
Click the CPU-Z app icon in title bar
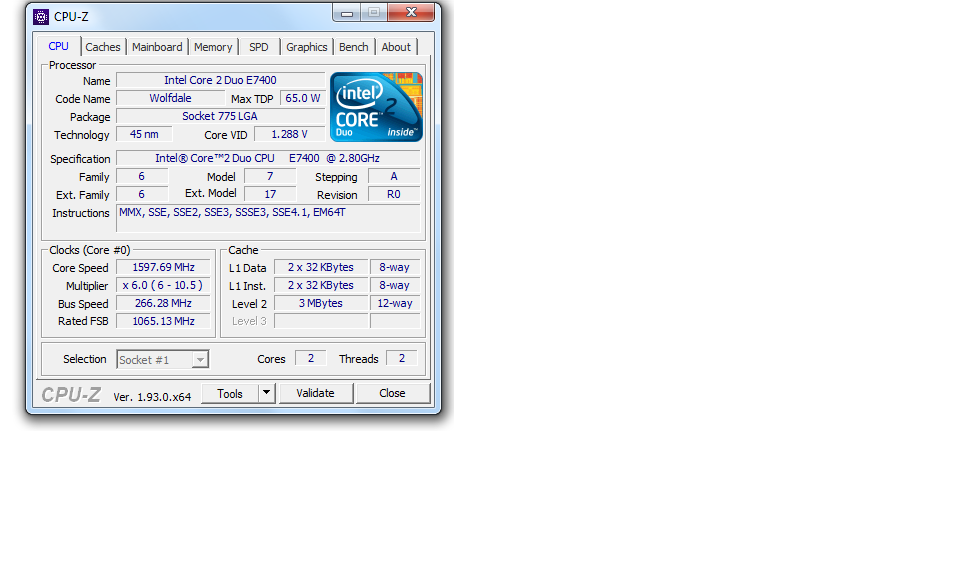click(x=41, y=16)
